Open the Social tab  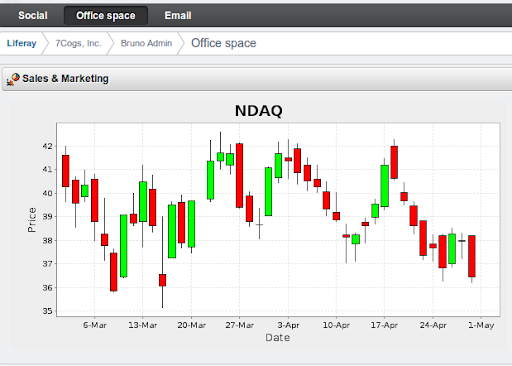point(33,15)
